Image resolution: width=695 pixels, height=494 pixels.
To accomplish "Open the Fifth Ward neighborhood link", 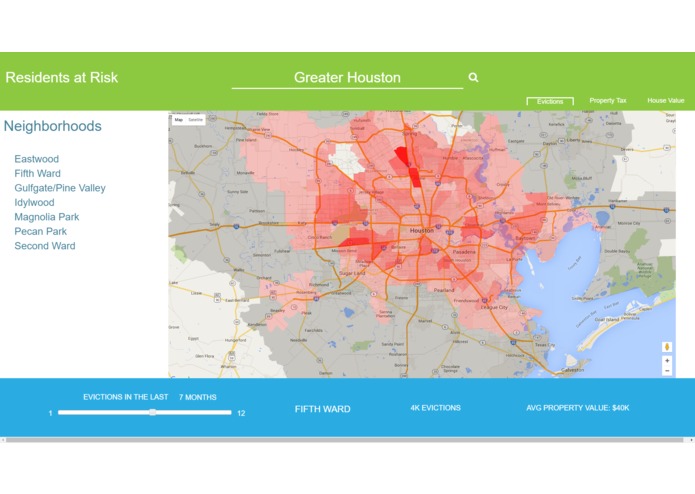I will tap(37, 174).
